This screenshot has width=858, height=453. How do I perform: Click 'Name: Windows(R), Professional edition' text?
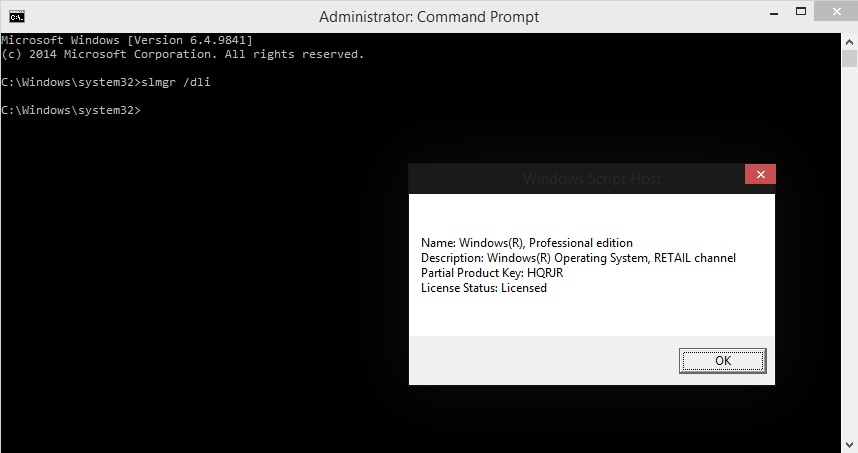click(x=526, y=243)
